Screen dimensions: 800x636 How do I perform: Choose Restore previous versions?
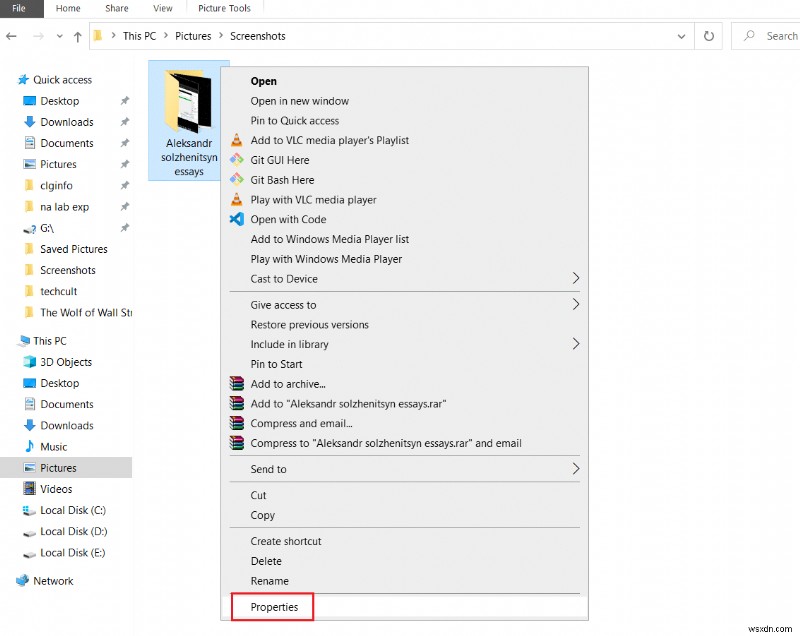(309, 324)
